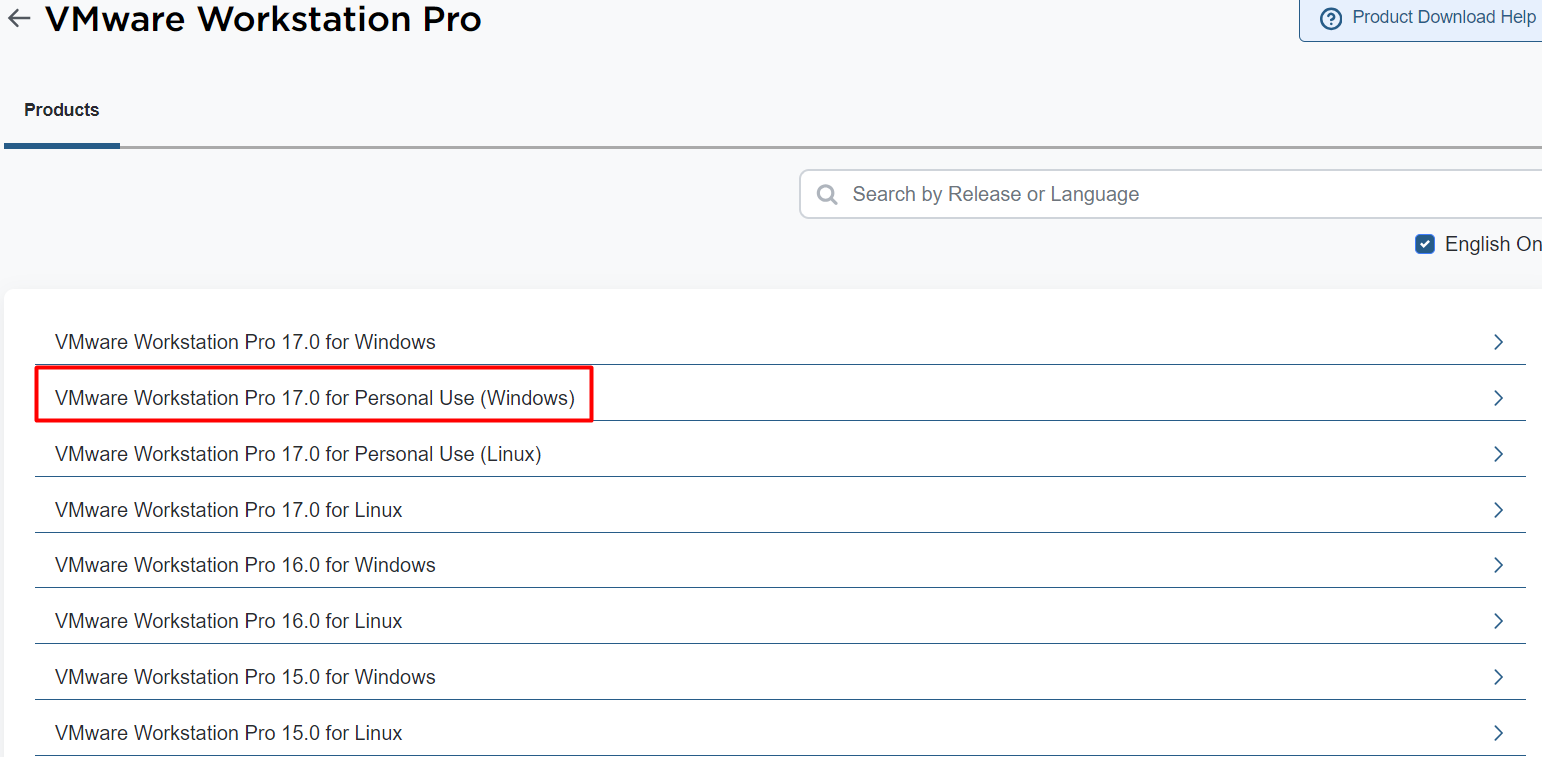Switch to the Products tab
Image resolution: width=1542 pixels, height=757 pixels.
(62, 110)
